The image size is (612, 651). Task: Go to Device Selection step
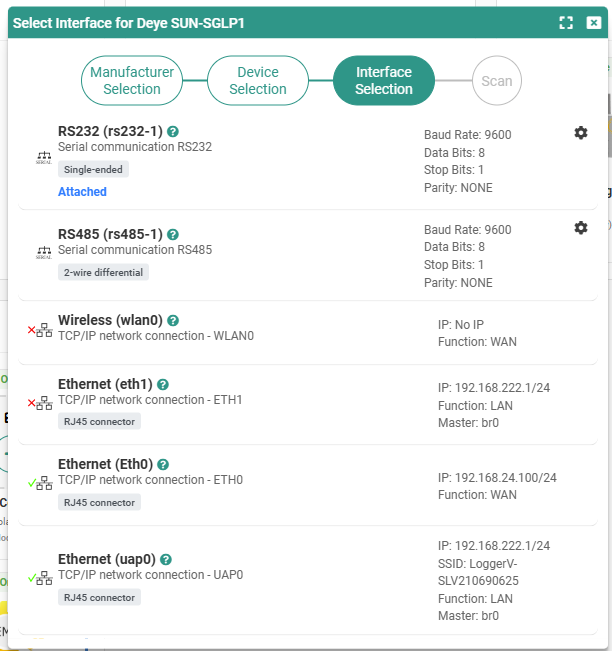258,81
